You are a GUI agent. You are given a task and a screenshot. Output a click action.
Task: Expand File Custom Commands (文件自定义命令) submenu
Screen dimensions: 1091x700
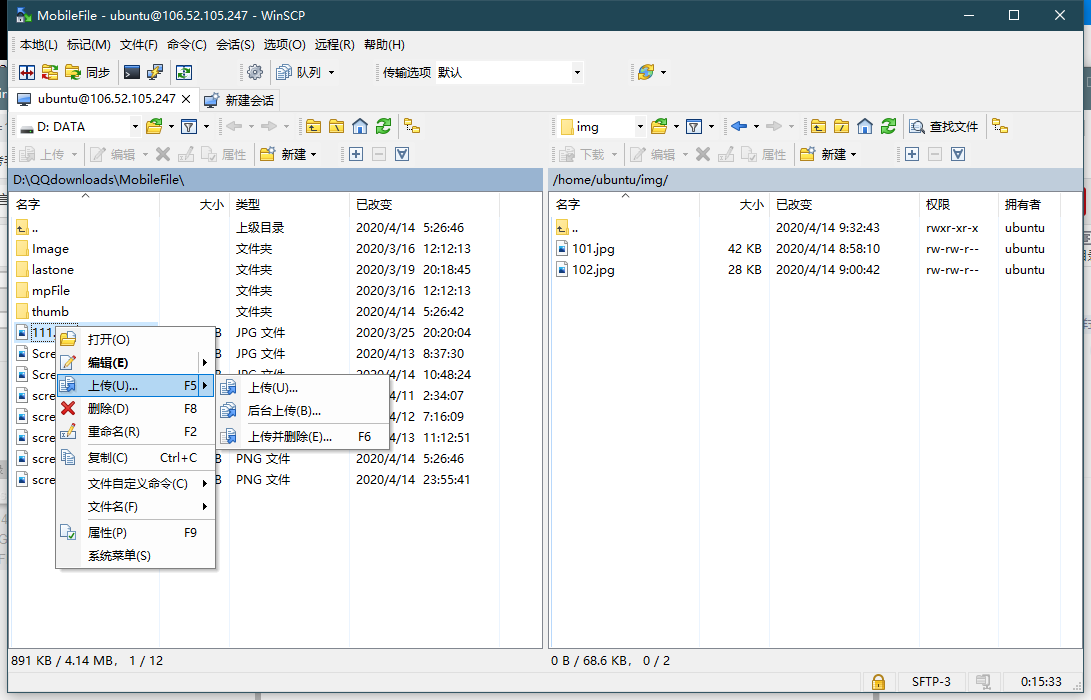point(136,484)
